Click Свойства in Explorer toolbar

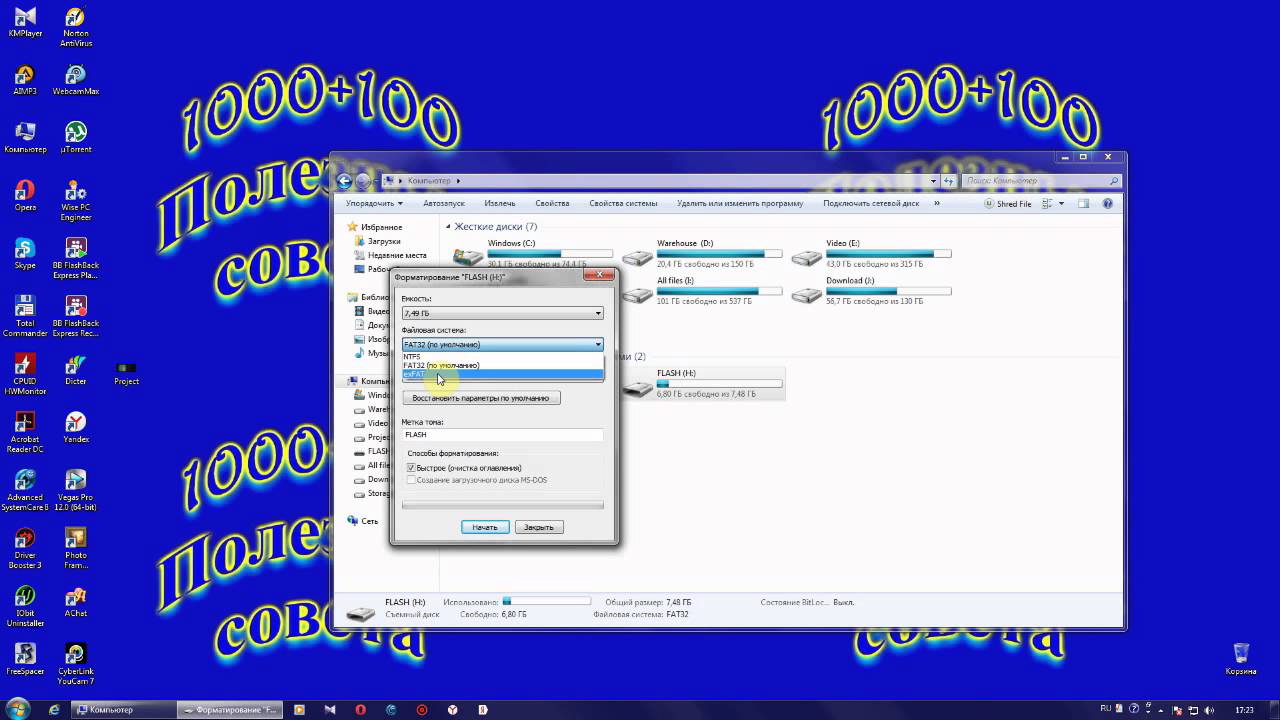pyautogui.click(x=552, y=203)
